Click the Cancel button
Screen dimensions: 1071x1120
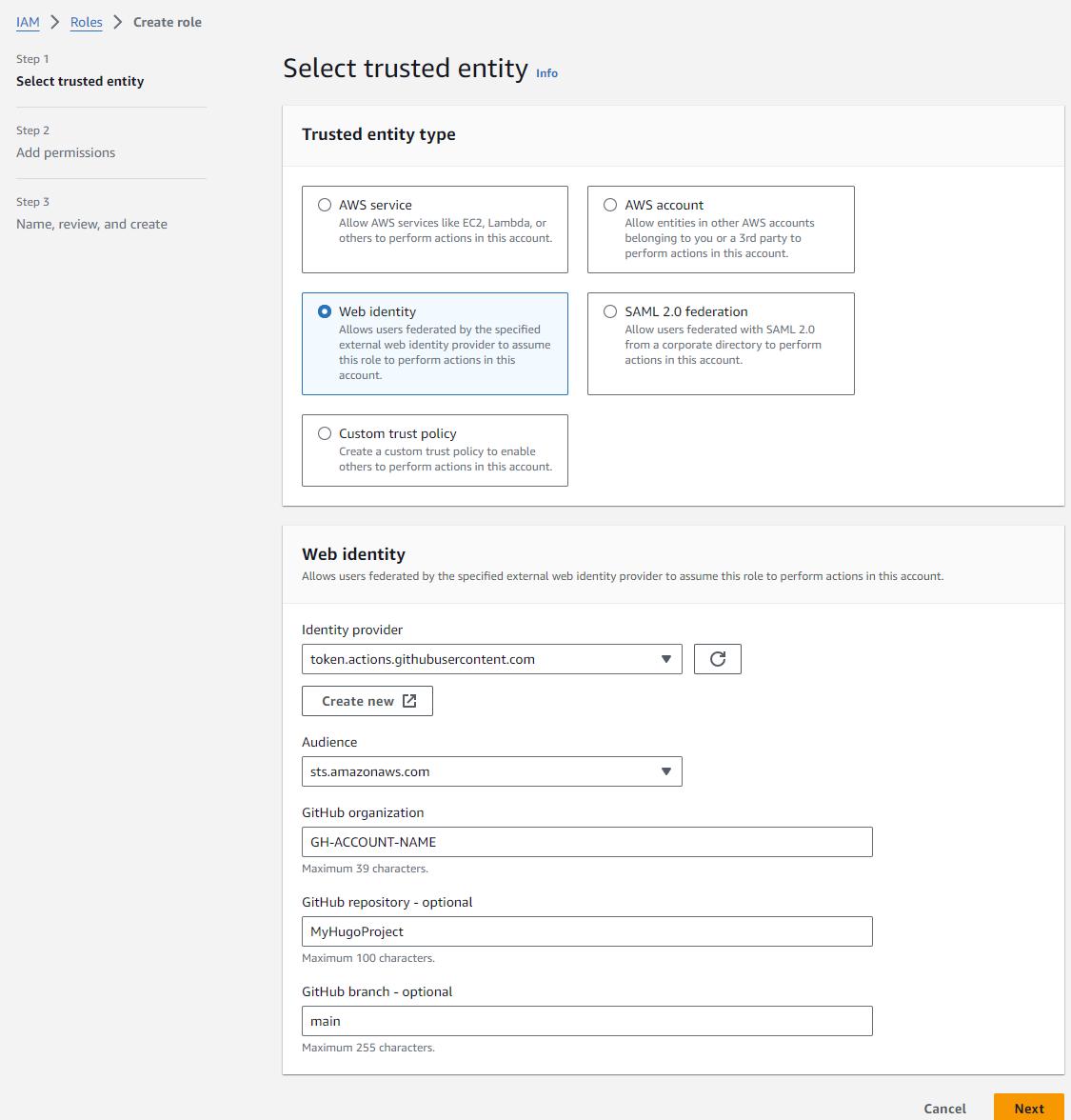(x=944, y=1108)
